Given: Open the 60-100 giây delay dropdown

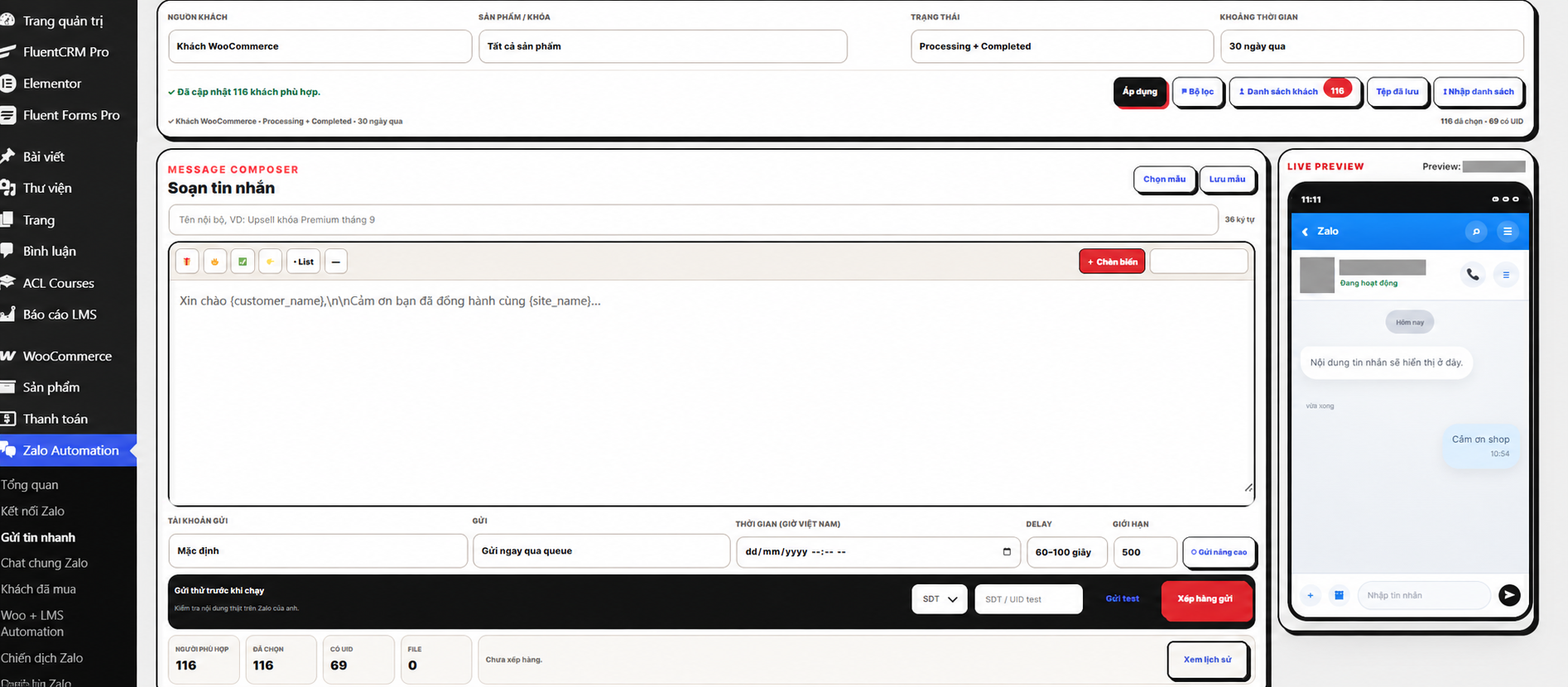Looking at the screenshot, I should click(1067, 552).
